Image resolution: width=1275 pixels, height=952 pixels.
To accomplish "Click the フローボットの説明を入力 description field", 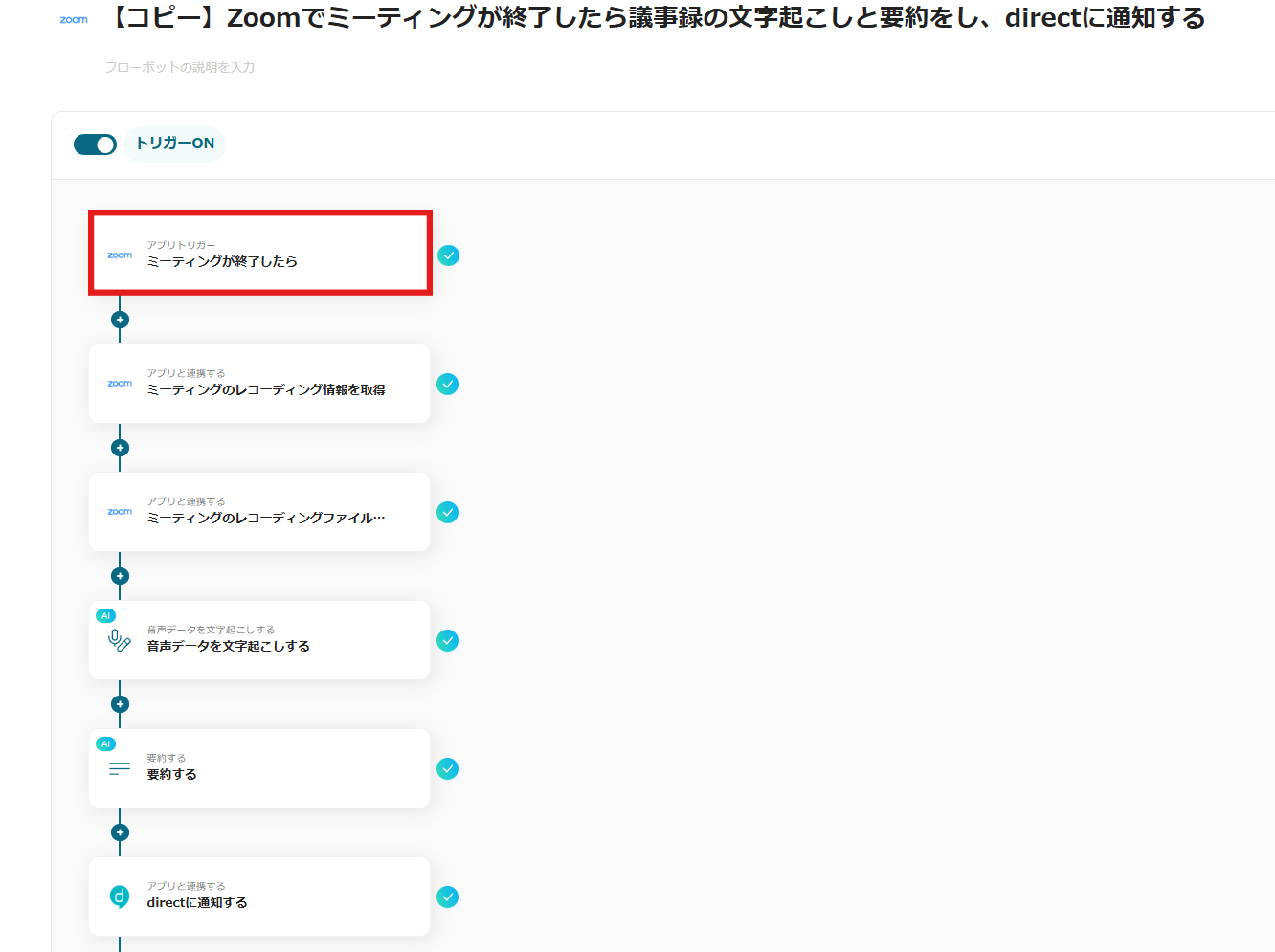I will (x=180, y=67).
